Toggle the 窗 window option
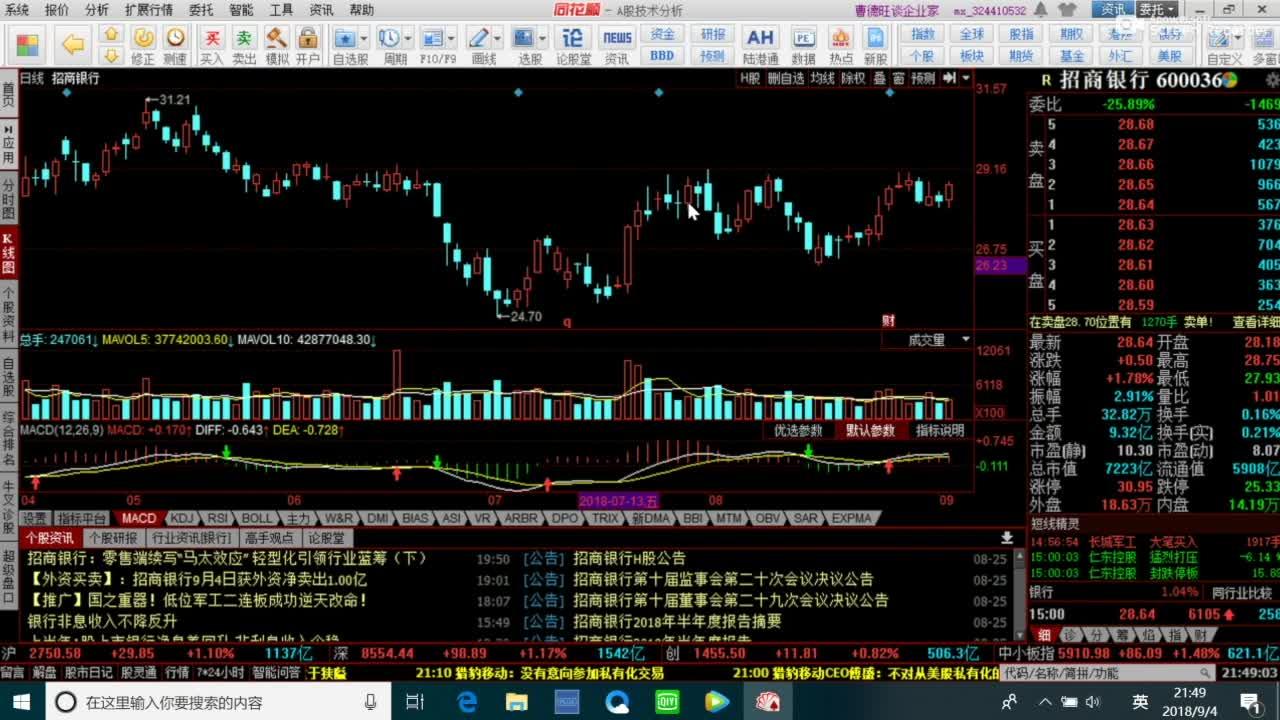The width and height of the screenshot is (1280, 720). pos(899,78)
